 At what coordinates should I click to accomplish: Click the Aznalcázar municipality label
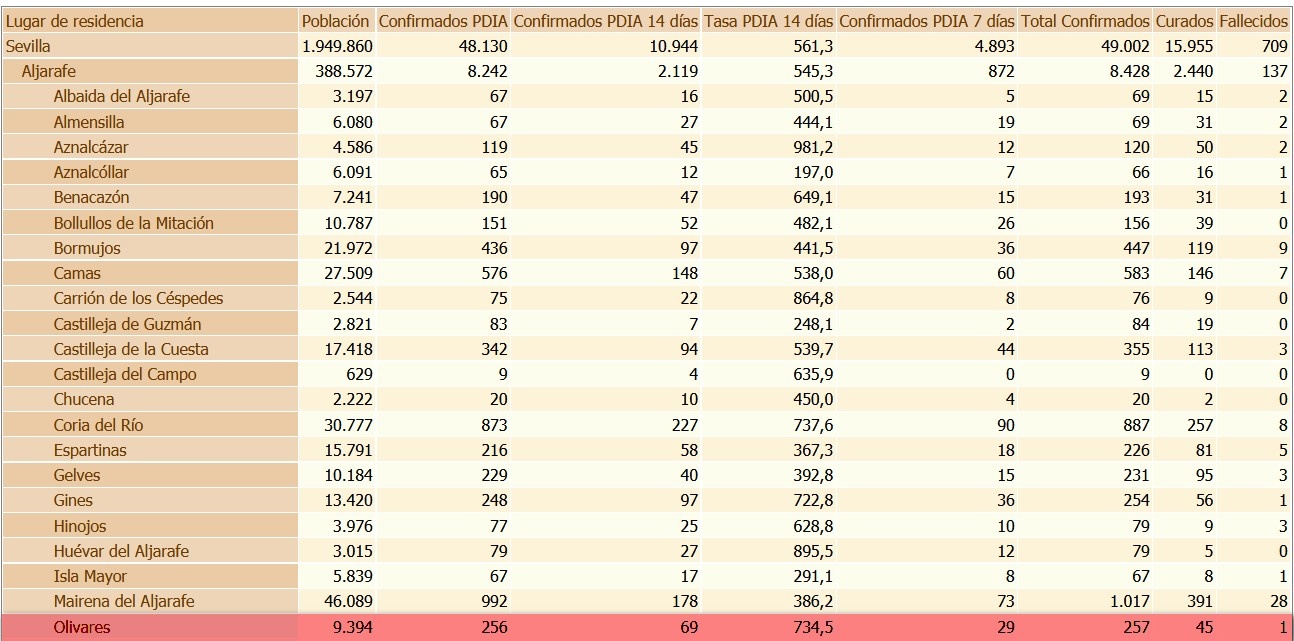coord(91,147)
